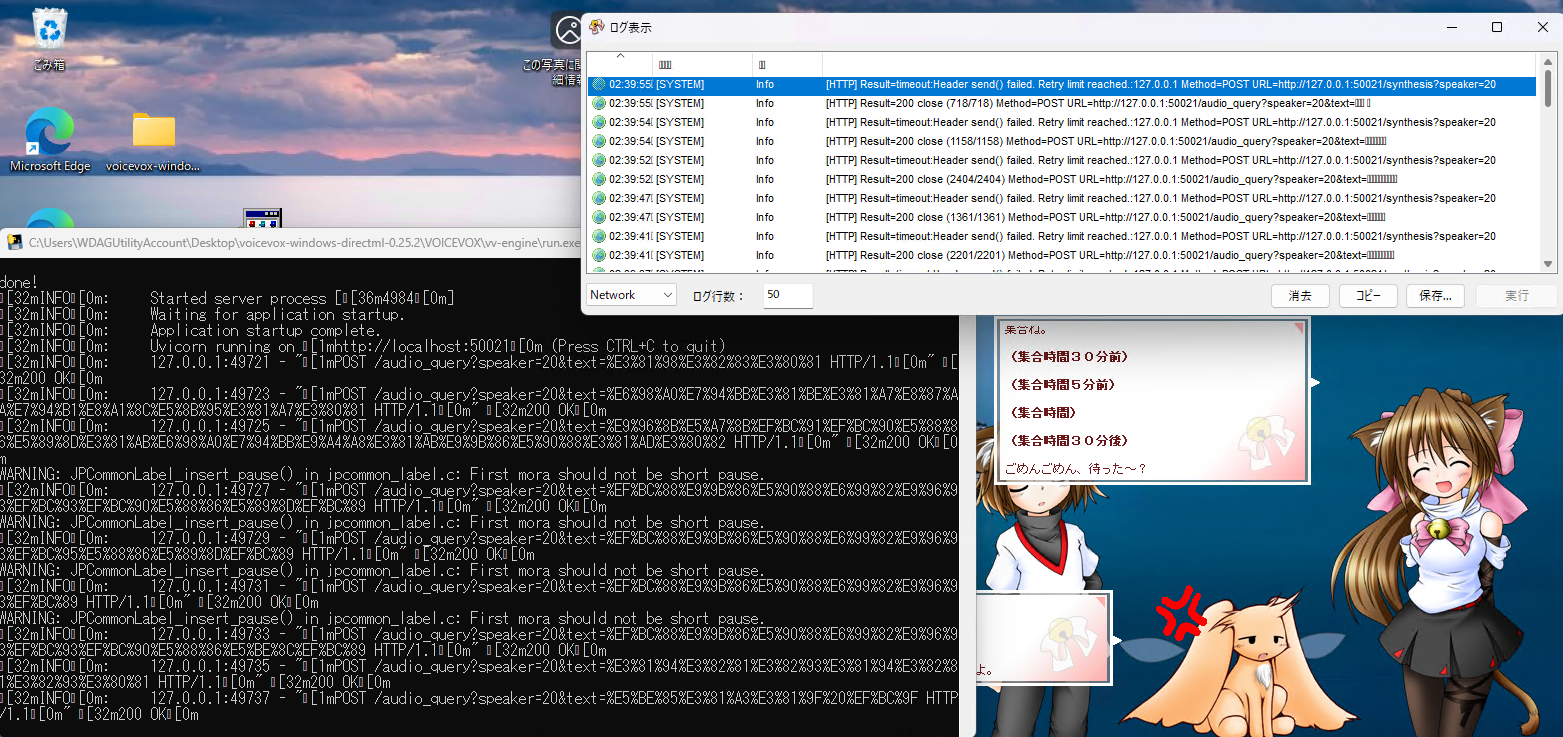1563x737 pixels.
Task: Open the Microsoft Edge shortcut beside the voicevox folder
Action: click(50, 140)
